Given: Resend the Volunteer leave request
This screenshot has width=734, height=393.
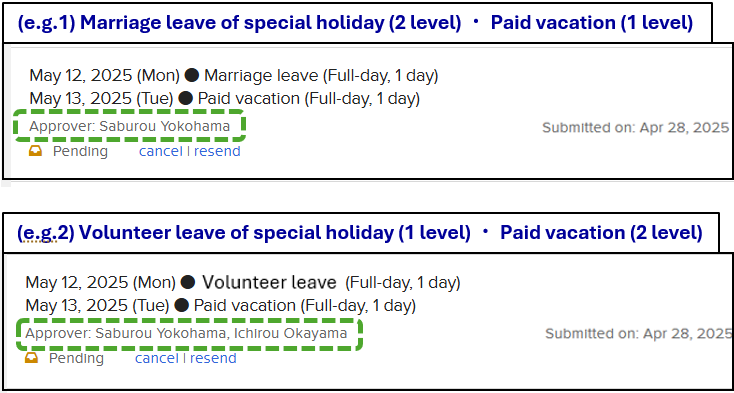Looking at the screenshot, I should coord(213,358).
